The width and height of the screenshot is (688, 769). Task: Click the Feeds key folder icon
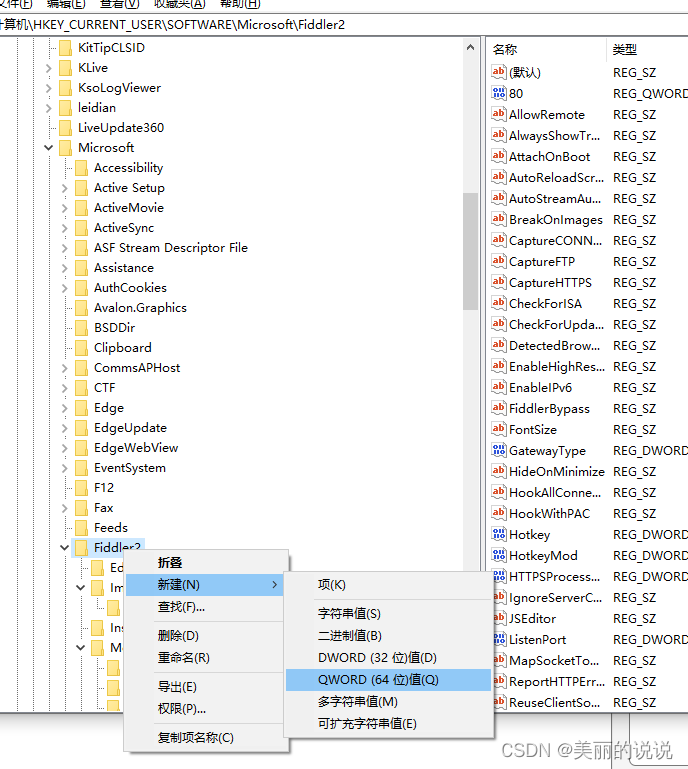pos(81,528)
